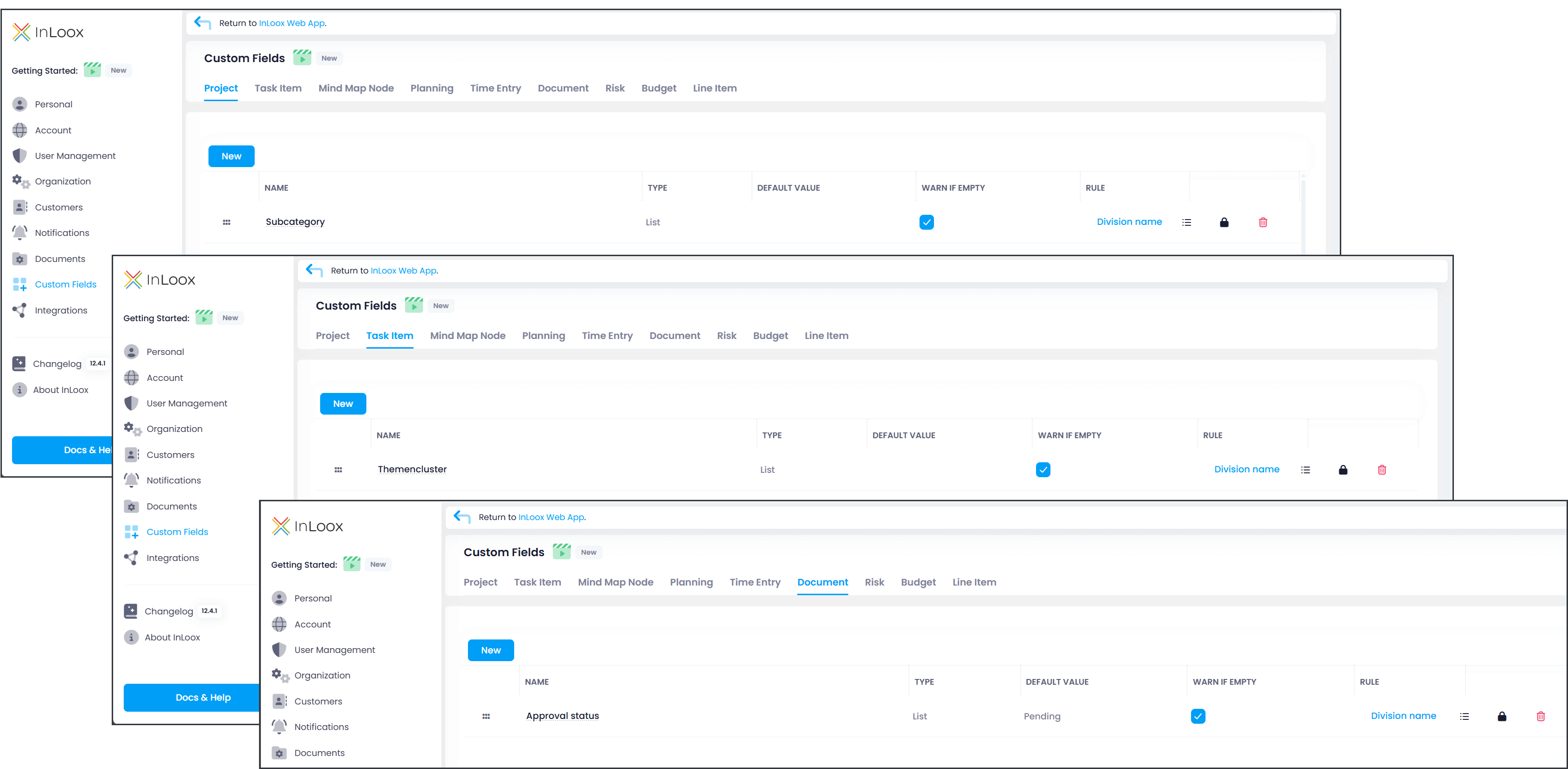Click New button in top window
This screenshot has height=769, width=1568.
[x=231, y=156]
